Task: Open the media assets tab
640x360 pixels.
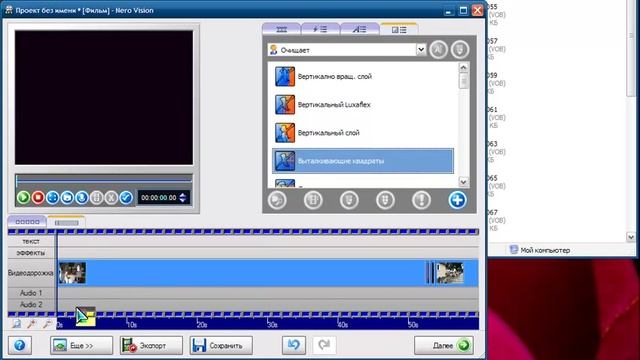Action: pos(282,29)
